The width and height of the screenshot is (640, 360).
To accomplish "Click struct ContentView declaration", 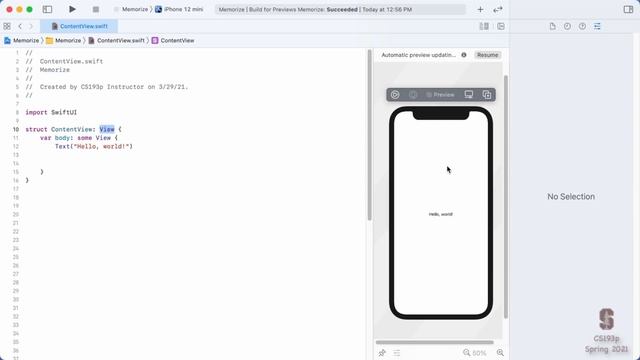I will (73, 129).
